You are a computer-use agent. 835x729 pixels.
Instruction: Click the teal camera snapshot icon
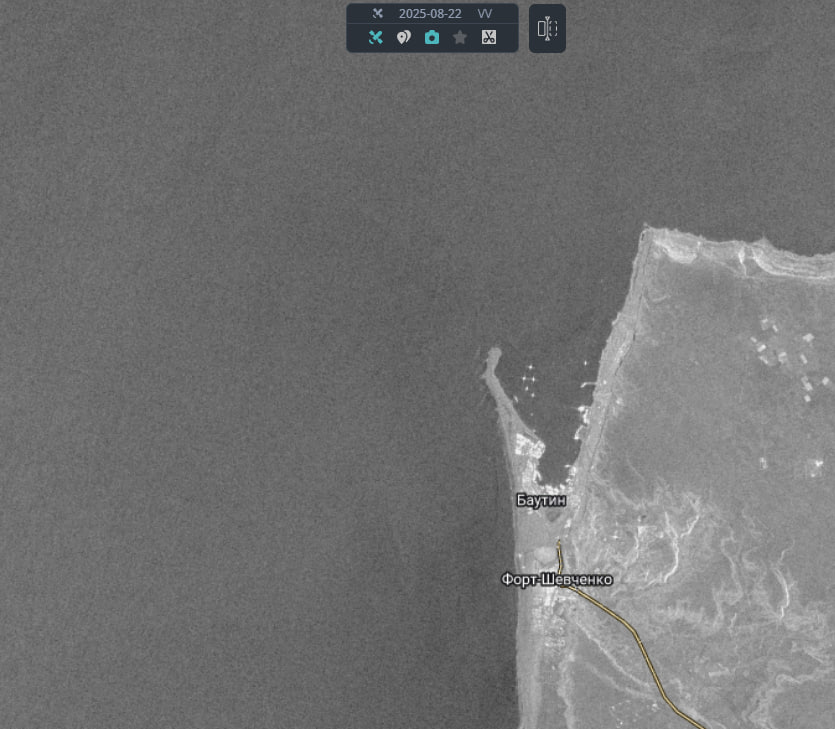pos(432,37)
